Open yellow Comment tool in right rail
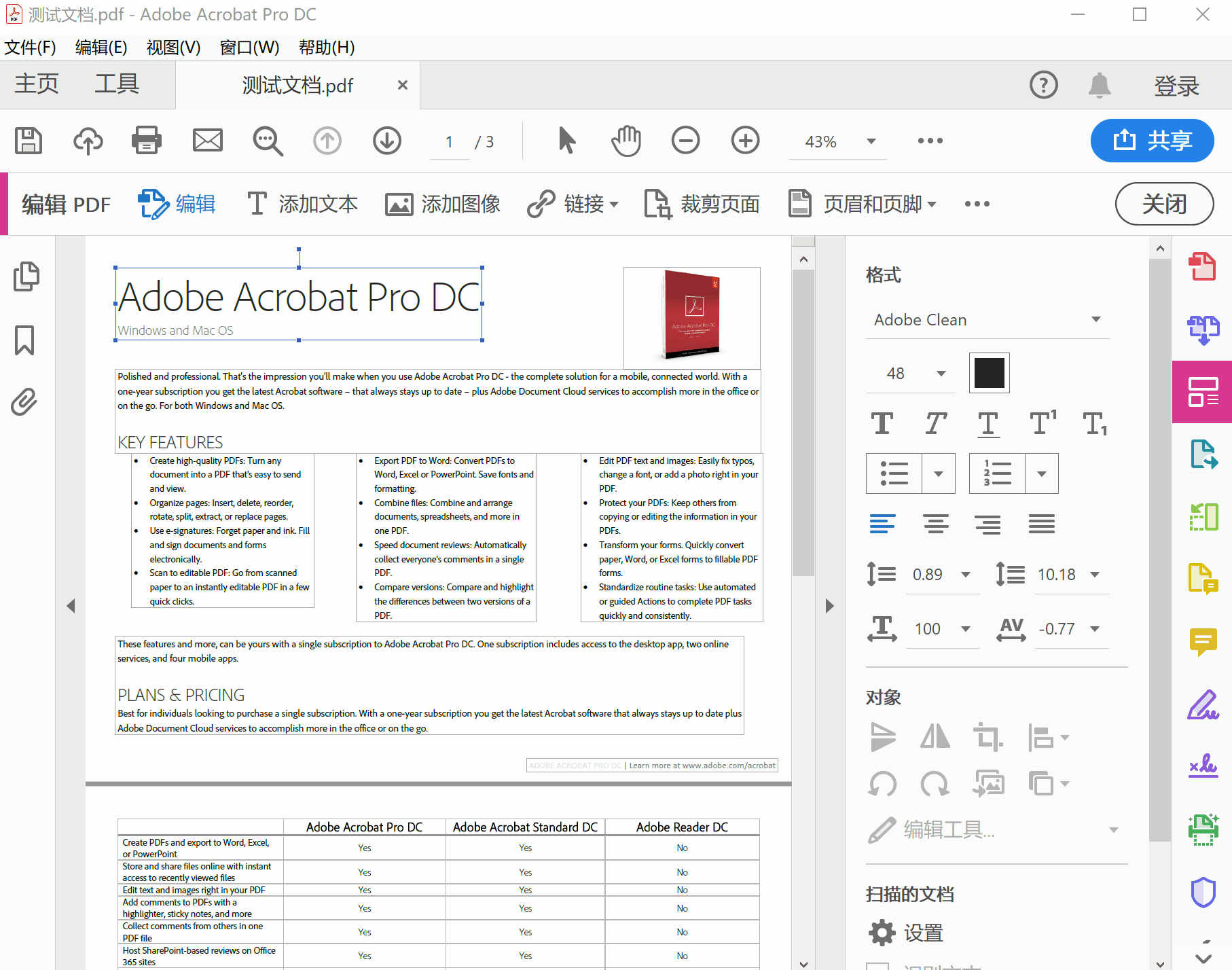This screenshot has height=970, width=1232. tap(1203, 642)
